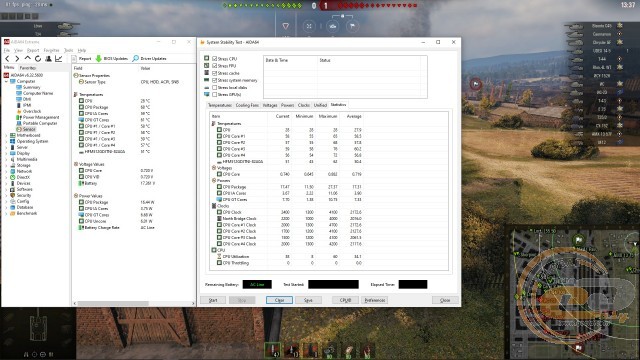This screenshot has width=640, height=360.
Task: Click Start button in stability test
Action: click(213, 300)
